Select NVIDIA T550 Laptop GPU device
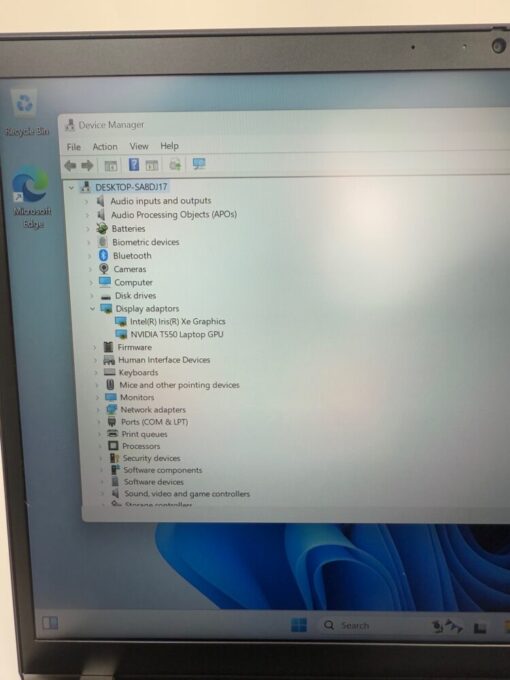The height and width of the screenshot is (680, 510). (177, 334)
